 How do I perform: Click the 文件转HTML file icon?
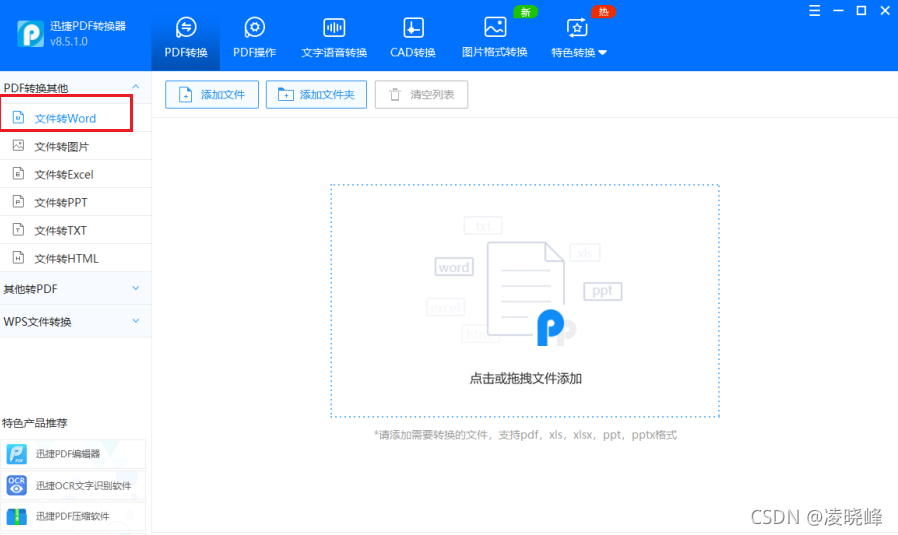tap(18, 258)
